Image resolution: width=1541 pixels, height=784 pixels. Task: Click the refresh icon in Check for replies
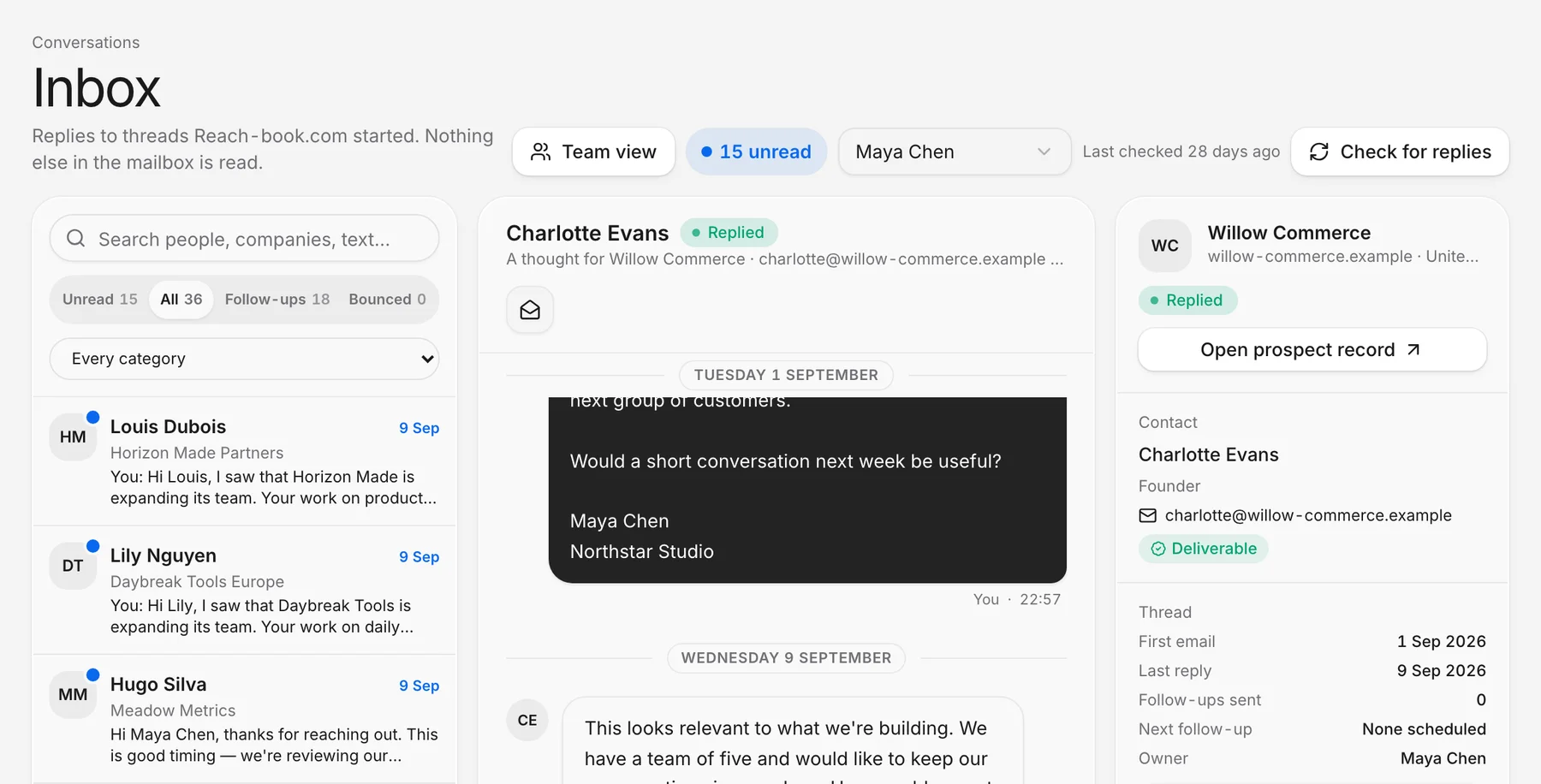pyautogui.click(x=1319, y=151)
